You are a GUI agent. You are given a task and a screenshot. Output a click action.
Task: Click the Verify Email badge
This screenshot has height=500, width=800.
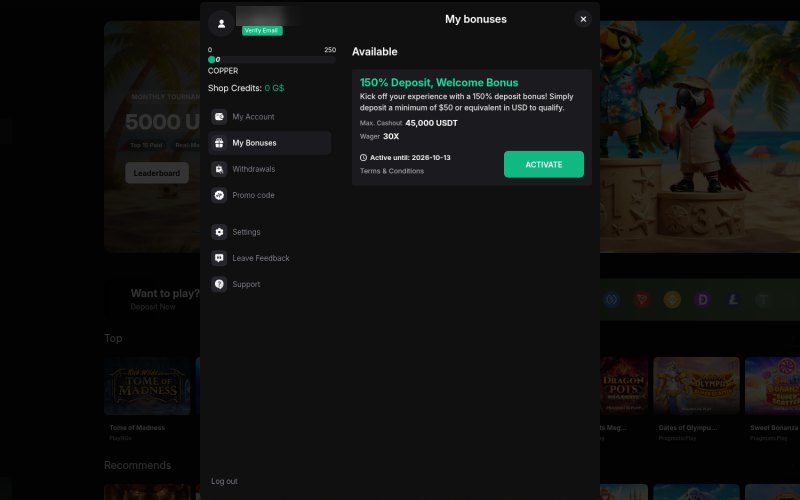click(x=262, y=31)
